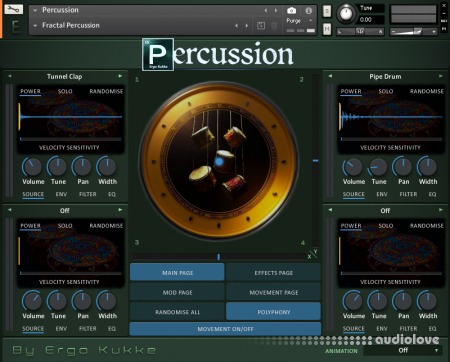Image resolution: width=450 pixels, height=362 pixels.
Task: Click the Tunnel Clap Width knob
Action: [107, 166]
